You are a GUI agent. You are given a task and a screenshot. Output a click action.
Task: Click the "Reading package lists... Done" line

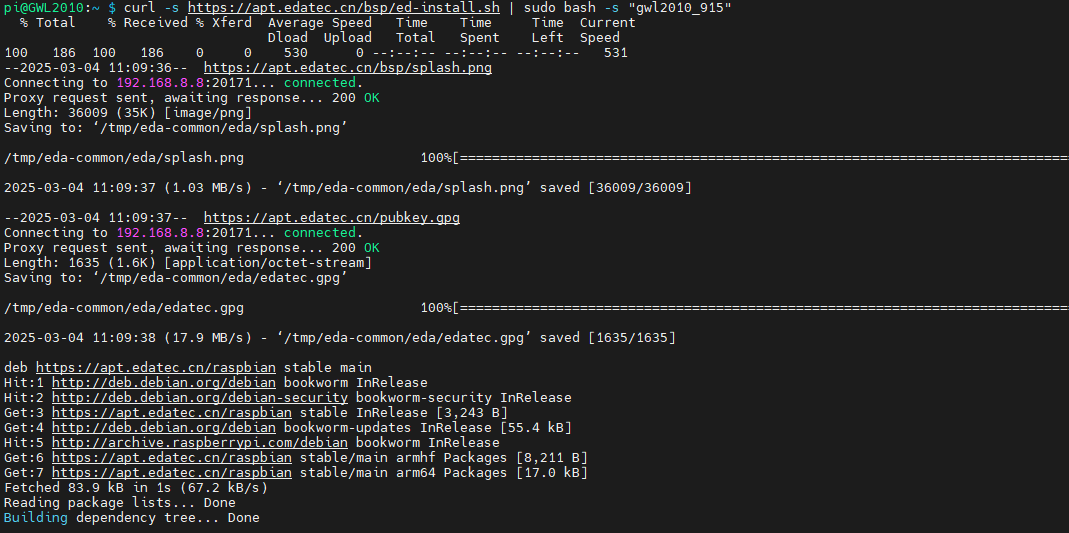click(x=119, y=503)
